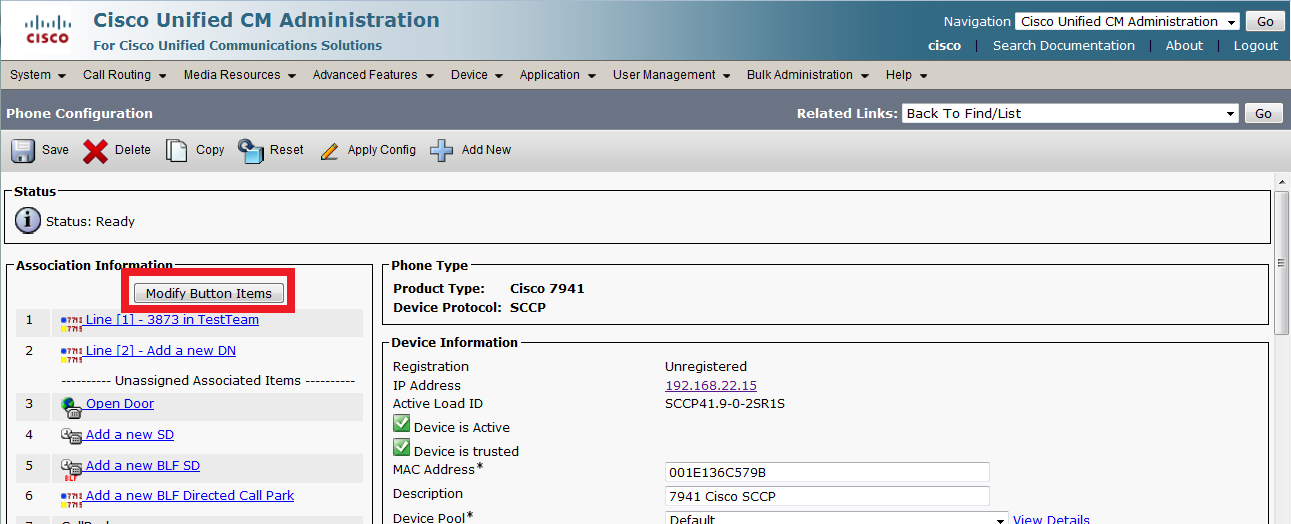Open the Device Pool dropdown
Screen dimensions: 1291x524
coord(836,518)
